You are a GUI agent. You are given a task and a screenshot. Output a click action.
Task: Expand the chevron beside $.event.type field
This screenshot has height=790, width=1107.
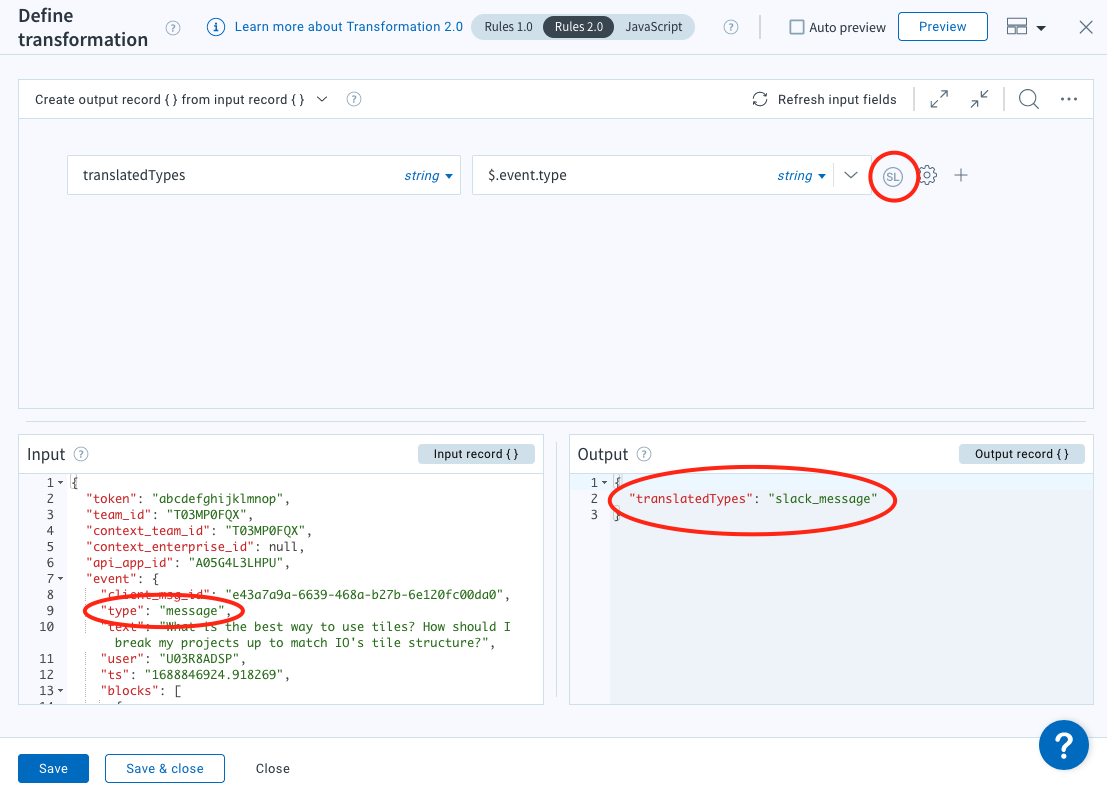click(851, 174)
